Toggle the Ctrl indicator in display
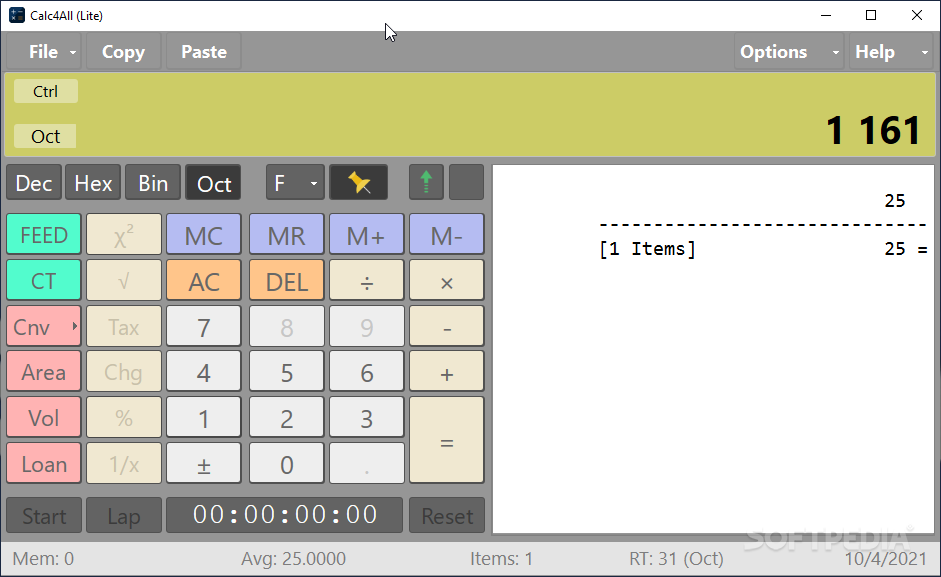This screenshot has width=941, height=577. 46,91
